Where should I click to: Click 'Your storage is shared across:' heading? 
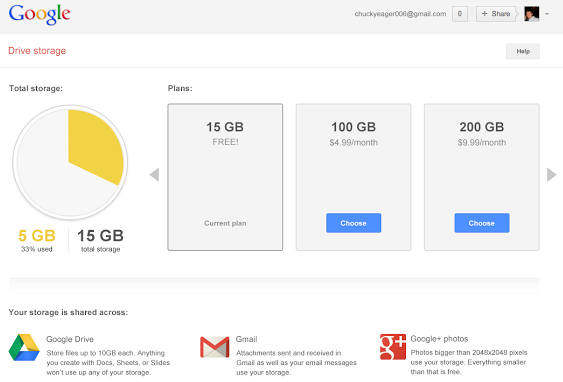pos(68,312)
